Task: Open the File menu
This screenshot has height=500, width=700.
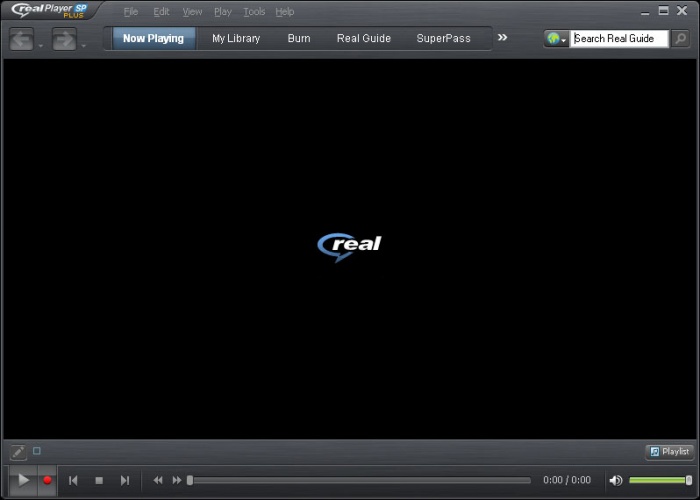Action: coord(131,12)
